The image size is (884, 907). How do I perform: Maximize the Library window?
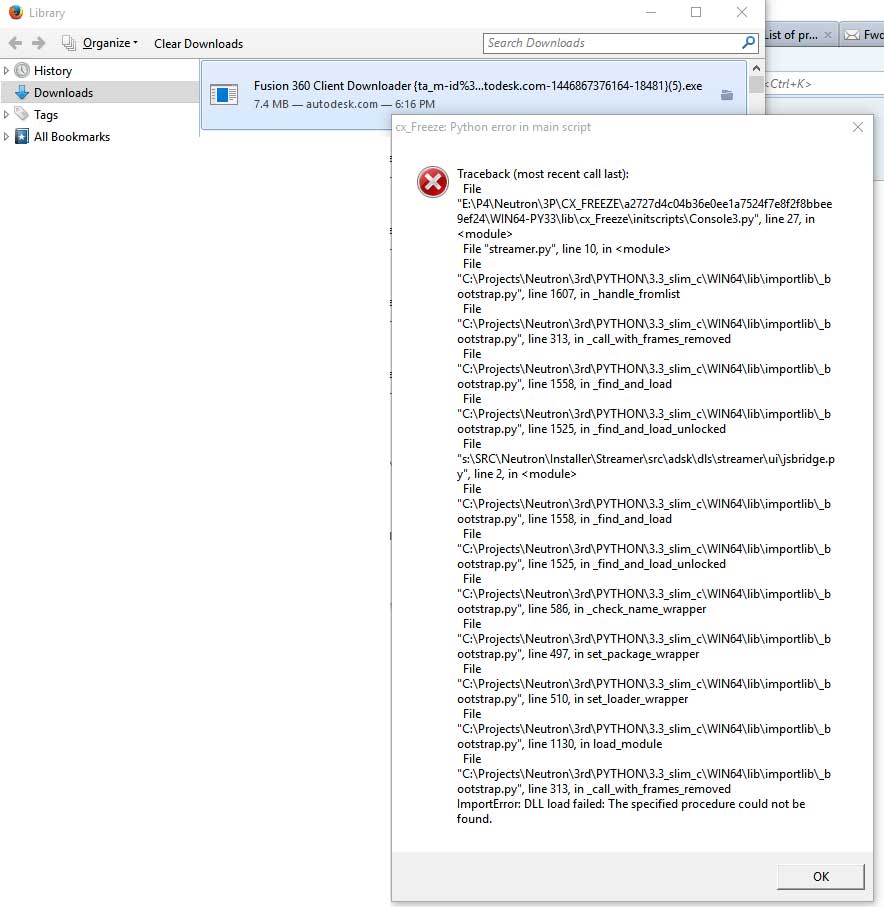696,12
